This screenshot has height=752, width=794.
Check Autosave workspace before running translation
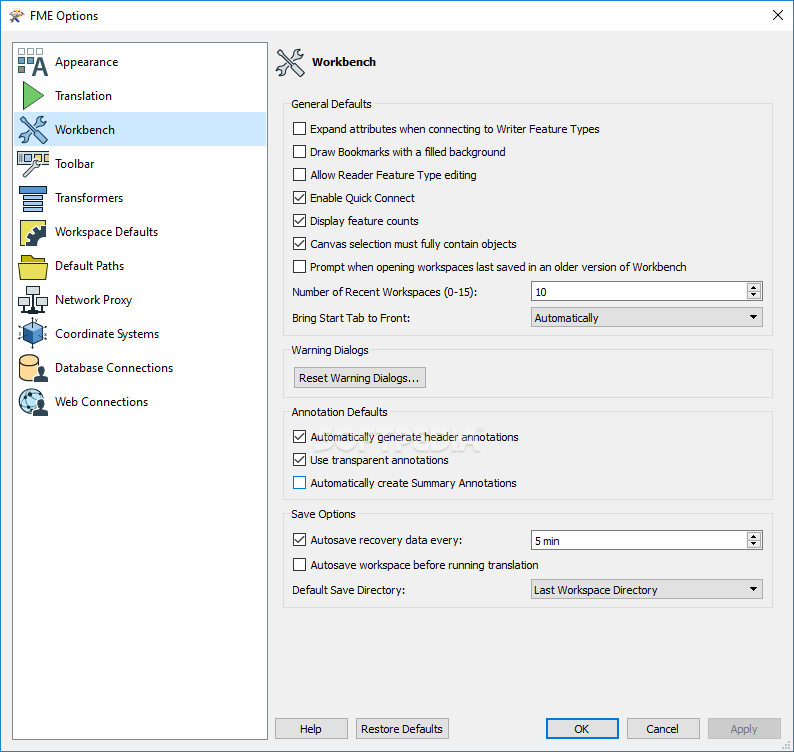coord(299,565)
